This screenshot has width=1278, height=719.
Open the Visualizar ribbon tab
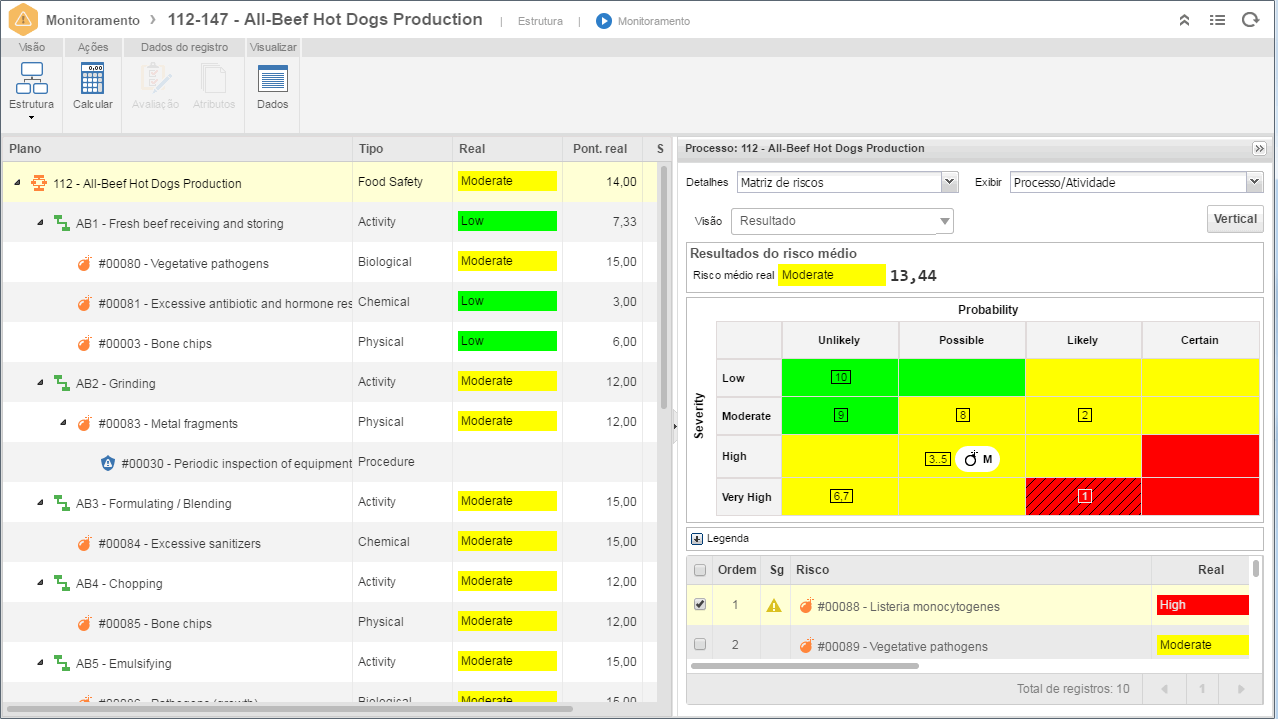[x=273, y=47]
